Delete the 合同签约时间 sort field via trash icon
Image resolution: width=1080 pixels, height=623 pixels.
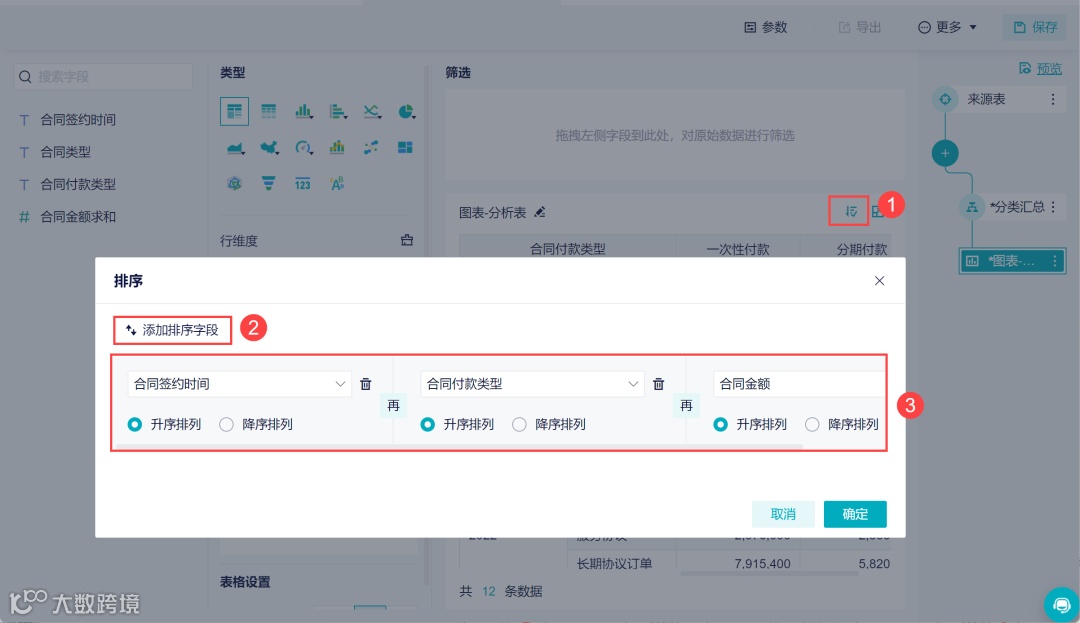coord(366,383)
